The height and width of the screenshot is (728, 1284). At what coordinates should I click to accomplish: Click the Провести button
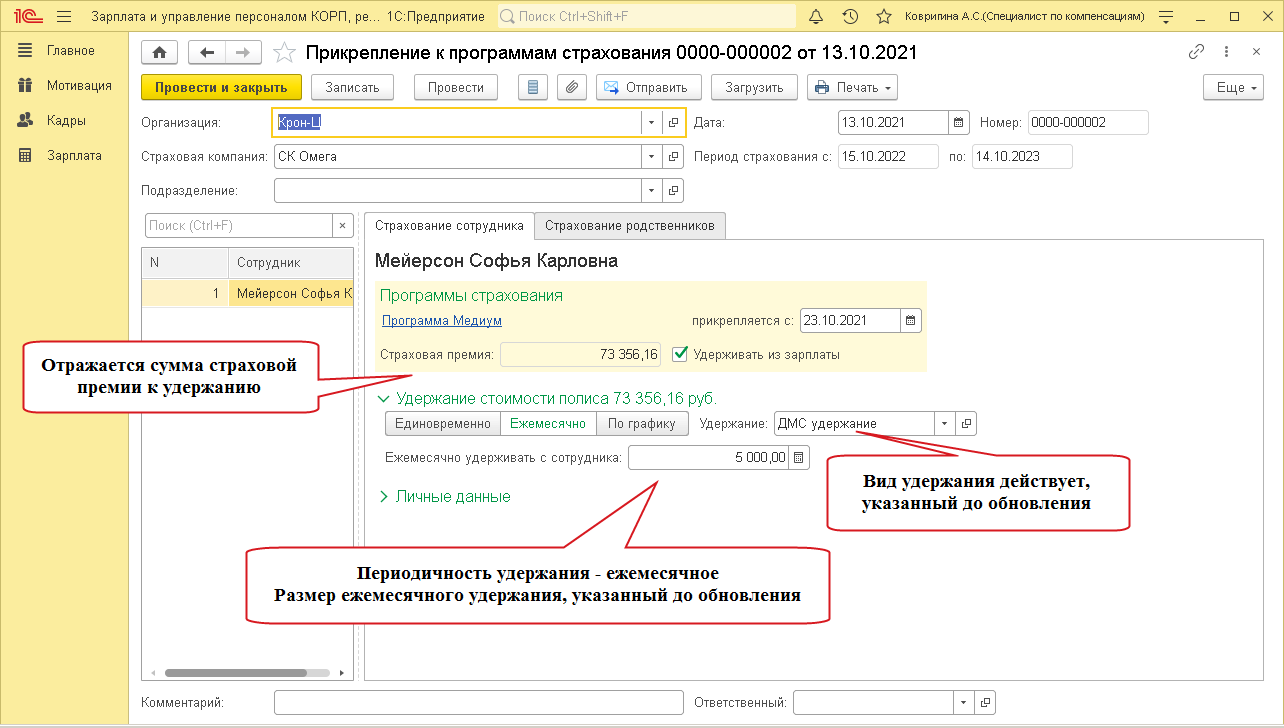[456, 87]
